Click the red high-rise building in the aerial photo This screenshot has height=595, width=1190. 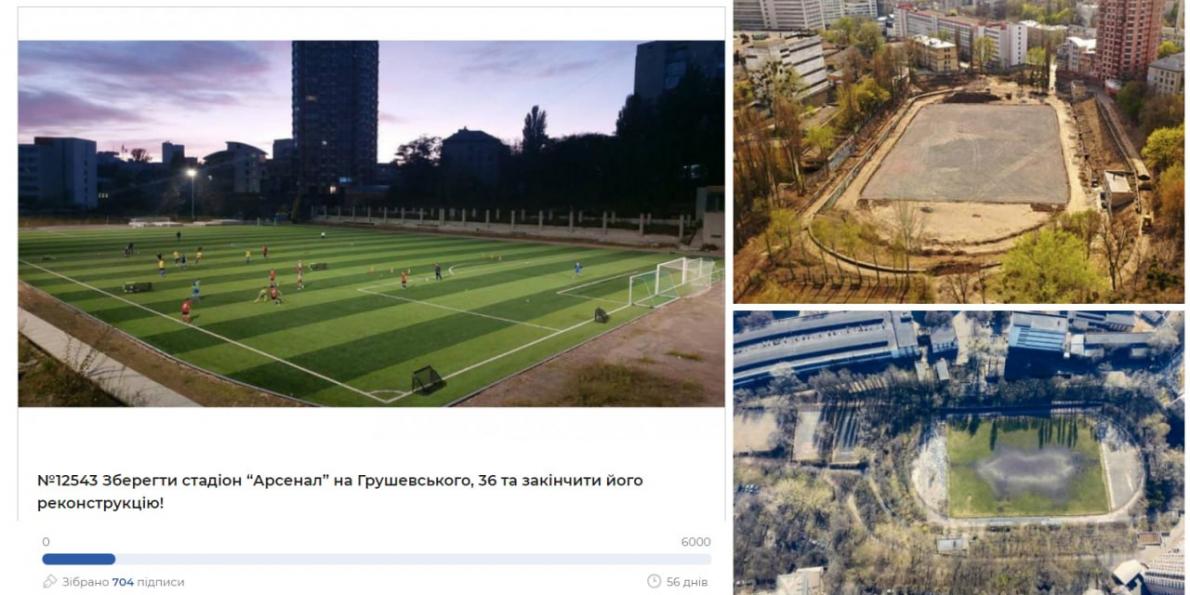[x=1129, y=38]
